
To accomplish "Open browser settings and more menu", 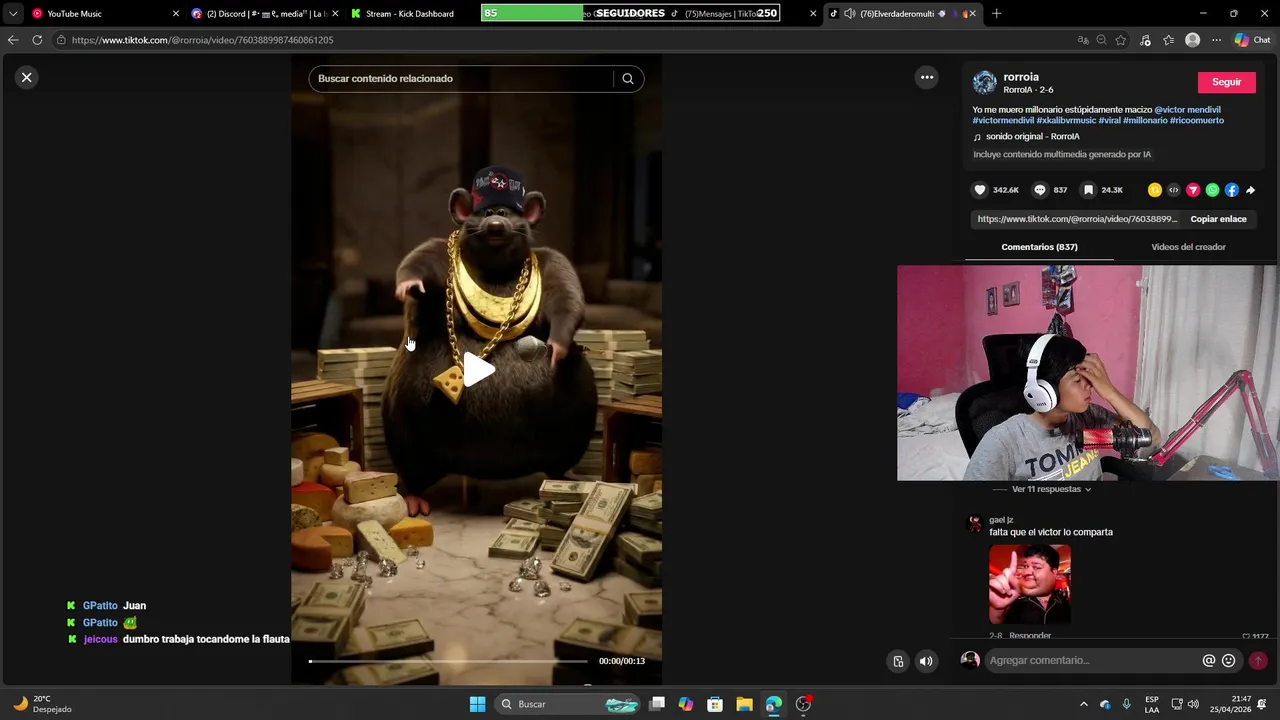I will coord(1216,40).
